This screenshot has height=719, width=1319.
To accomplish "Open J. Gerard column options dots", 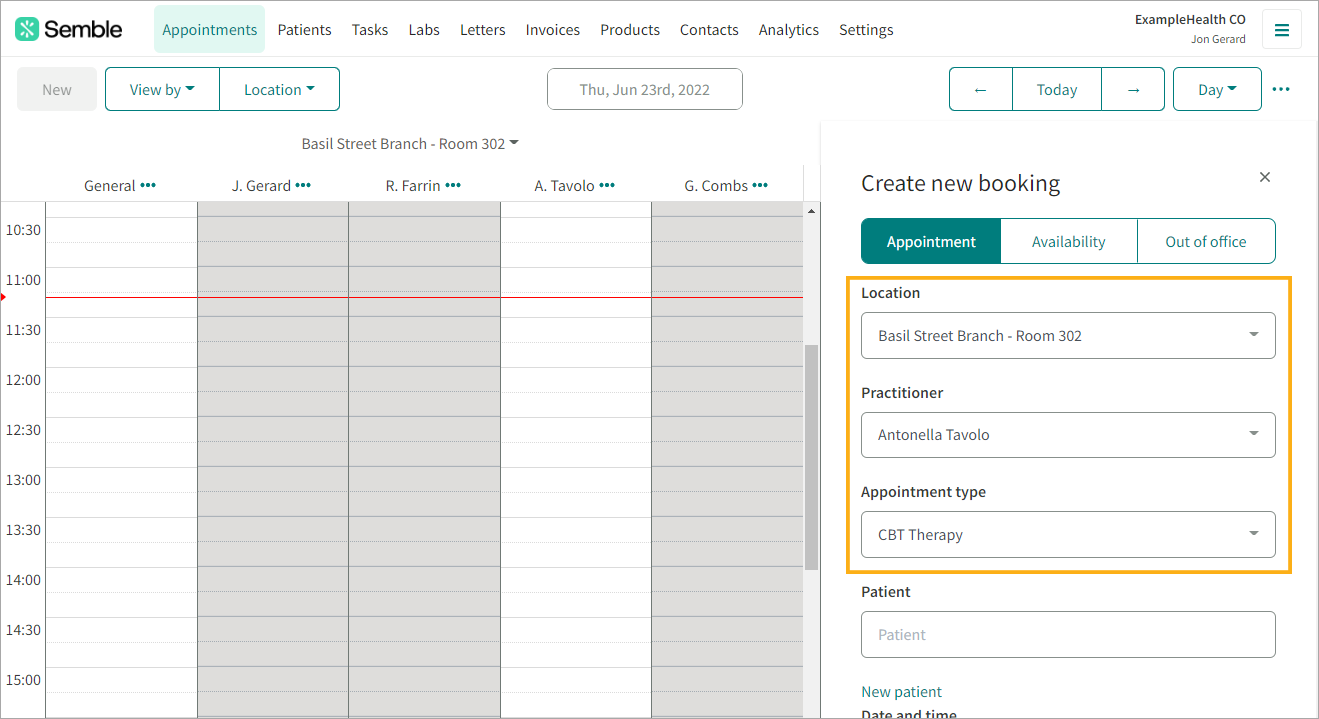I will [303, 185].
